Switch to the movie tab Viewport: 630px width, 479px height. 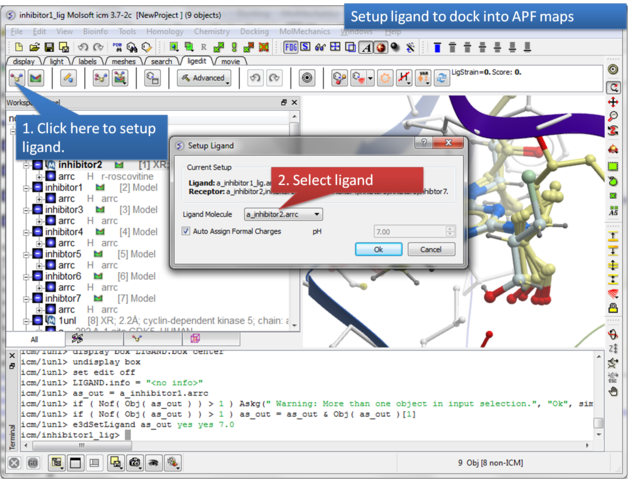click(231, 61)
